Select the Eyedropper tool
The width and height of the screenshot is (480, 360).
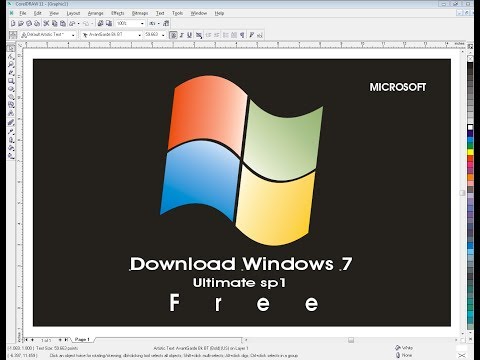[x=11, y=131]
